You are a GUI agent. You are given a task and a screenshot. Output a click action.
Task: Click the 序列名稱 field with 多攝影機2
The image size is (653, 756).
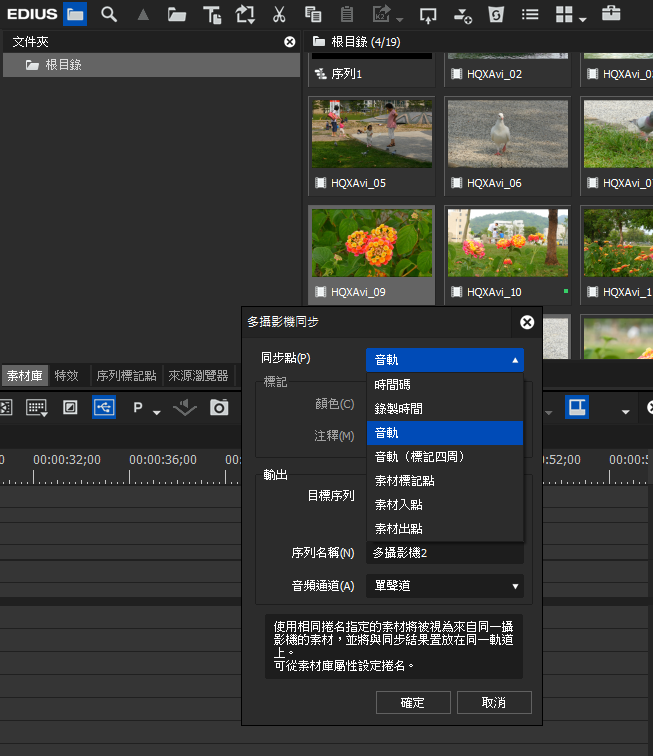click(x=445, y=553)
